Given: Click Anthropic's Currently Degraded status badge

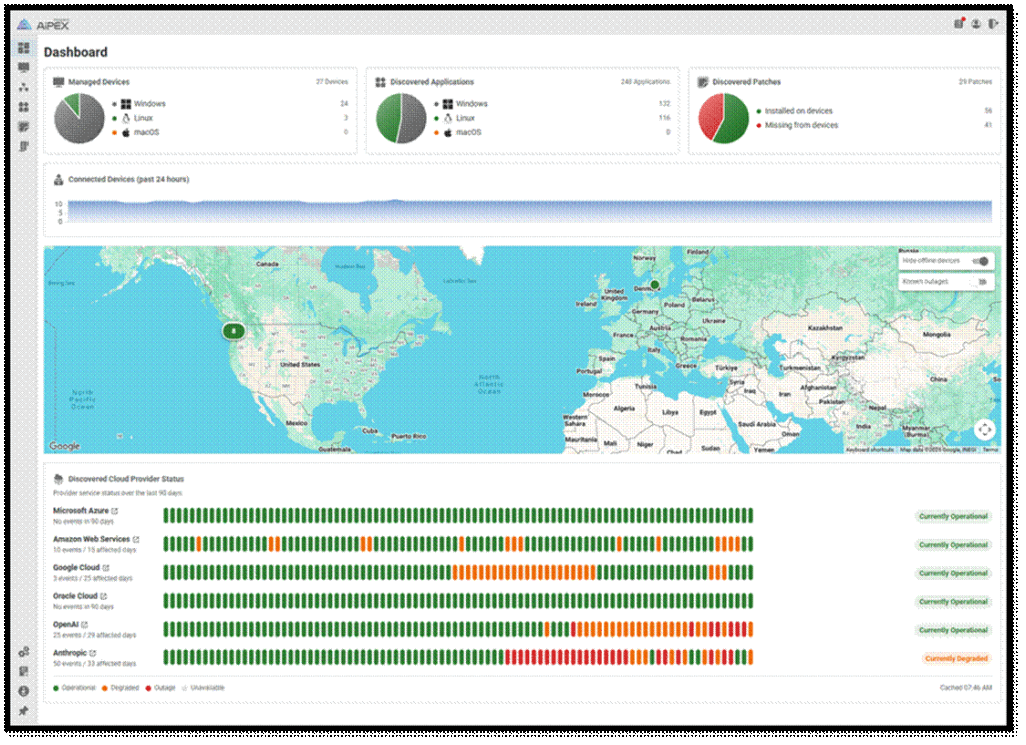Looking at the screenshot, I should pos(956,659).
